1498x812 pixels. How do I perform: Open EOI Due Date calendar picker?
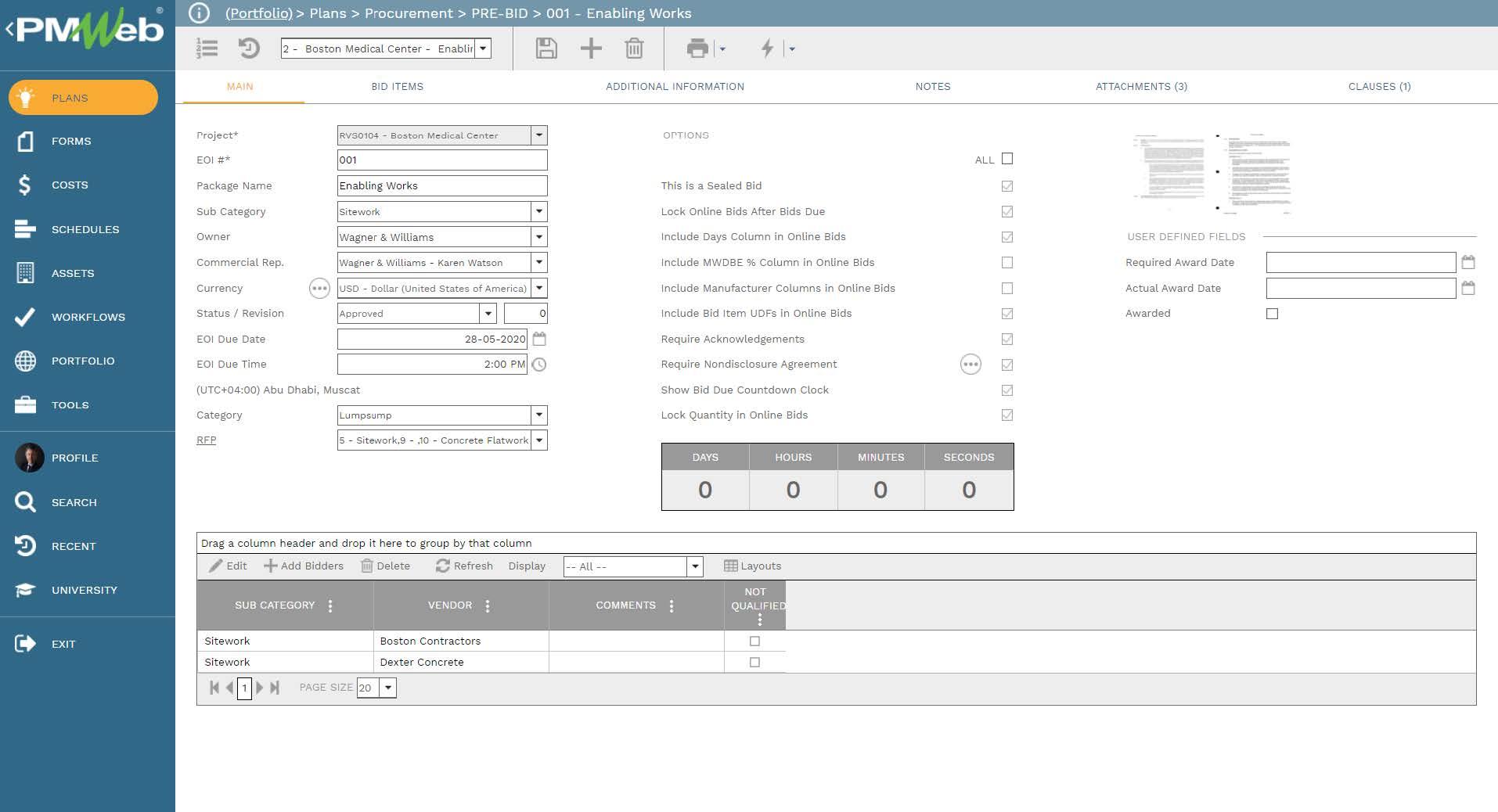tap(539, 339)
